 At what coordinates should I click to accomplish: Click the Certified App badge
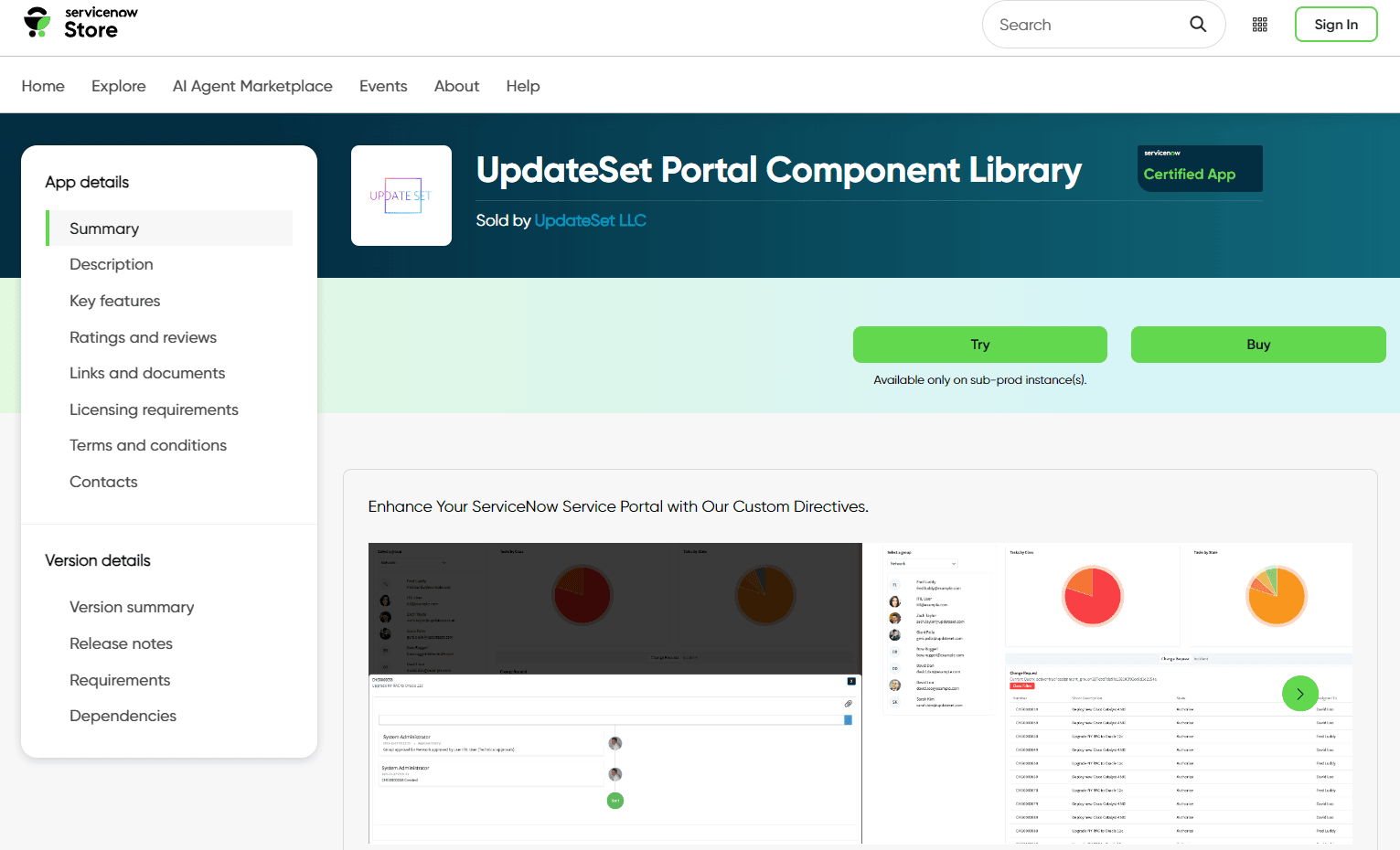point(1199,168)
